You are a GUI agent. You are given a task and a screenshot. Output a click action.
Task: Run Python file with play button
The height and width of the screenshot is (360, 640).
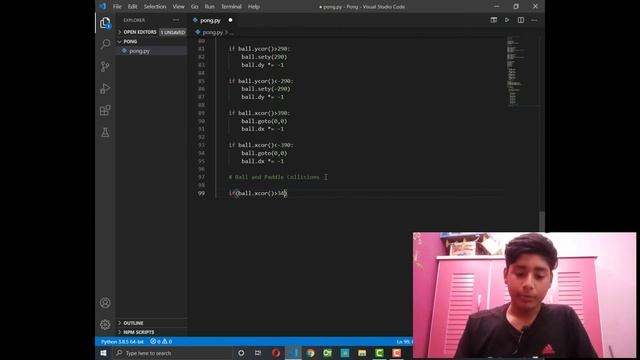click(x=507, y=20)
